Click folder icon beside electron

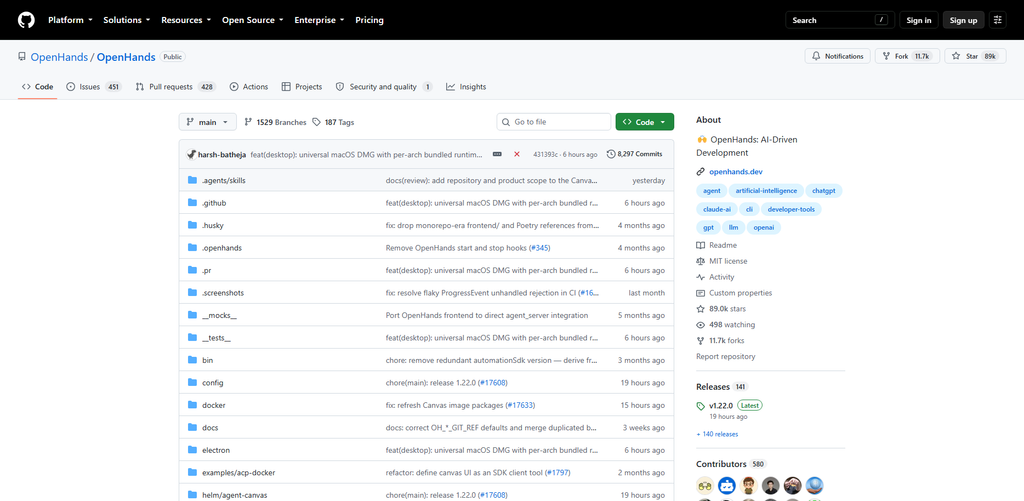[192, 449]
